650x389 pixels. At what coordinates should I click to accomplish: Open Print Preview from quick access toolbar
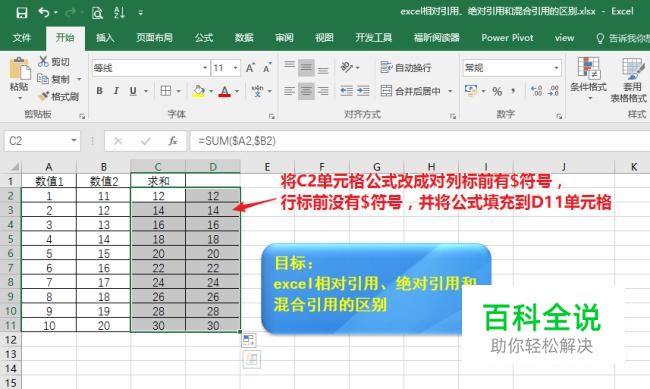pos(97,13)
